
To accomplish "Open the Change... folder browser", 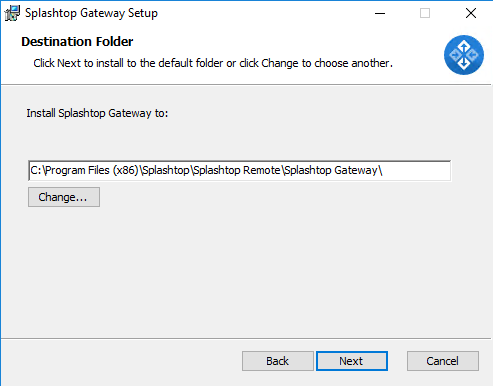I will pos(64,197).
